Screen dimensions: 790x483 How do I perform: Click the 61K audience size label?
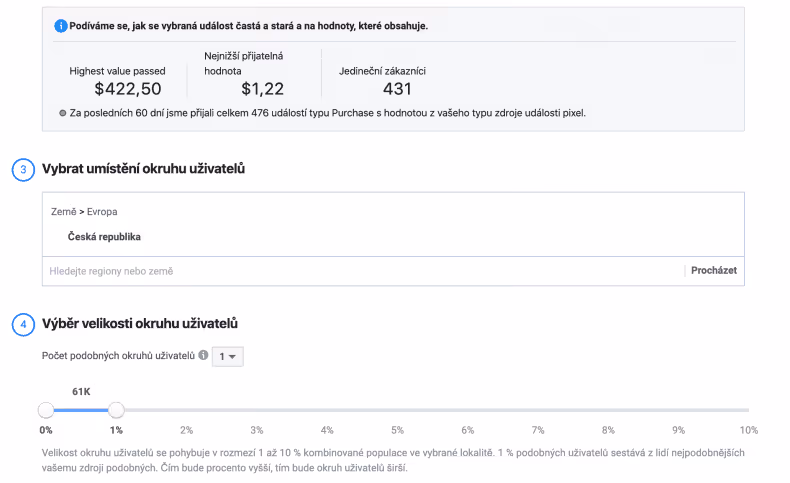(x=81, y=391)
